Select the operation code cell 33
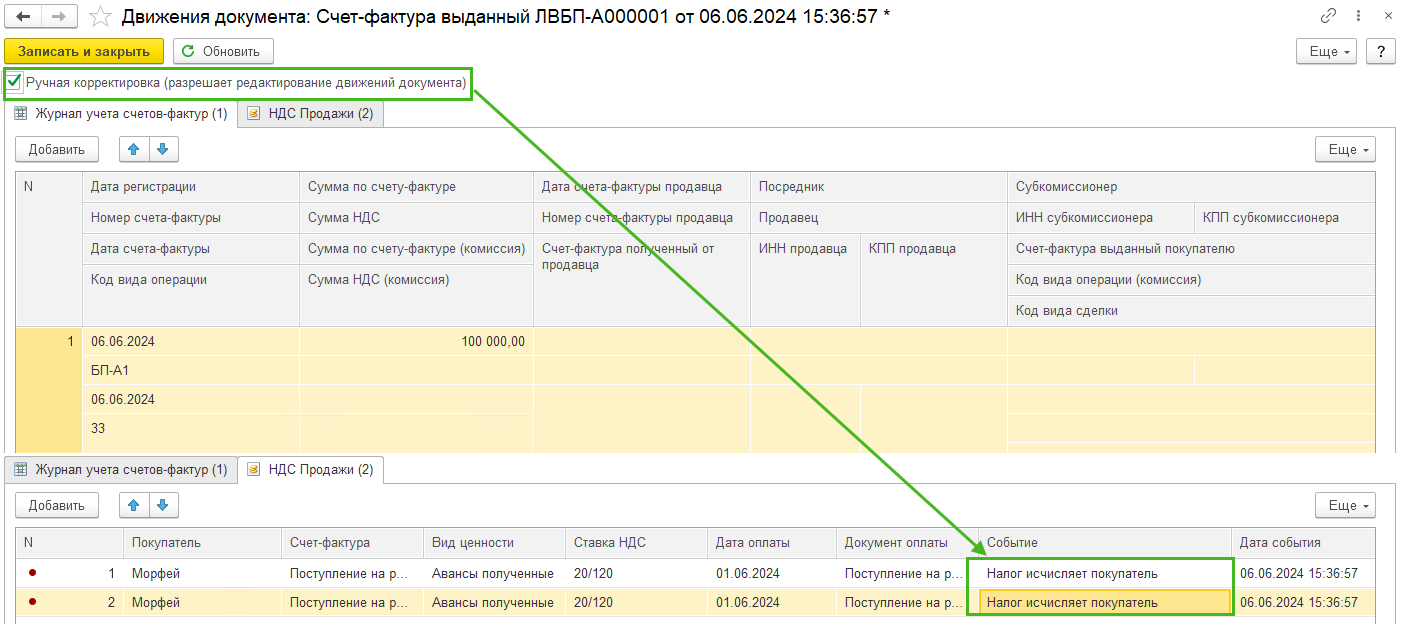 (x=190, y=428)
